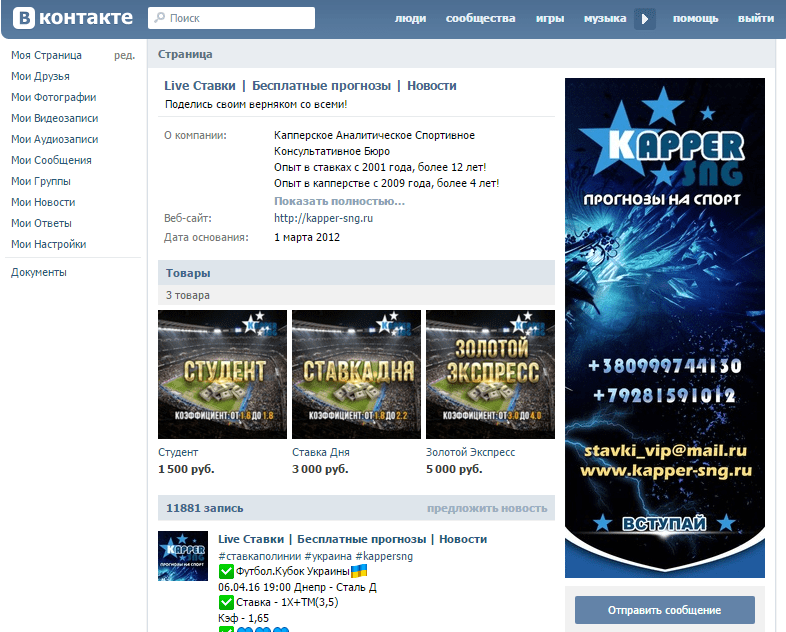The height and width of the screenshot is (632, 786).
Task: Click the community title Live Ставки heading
Action: coord(310,86)
